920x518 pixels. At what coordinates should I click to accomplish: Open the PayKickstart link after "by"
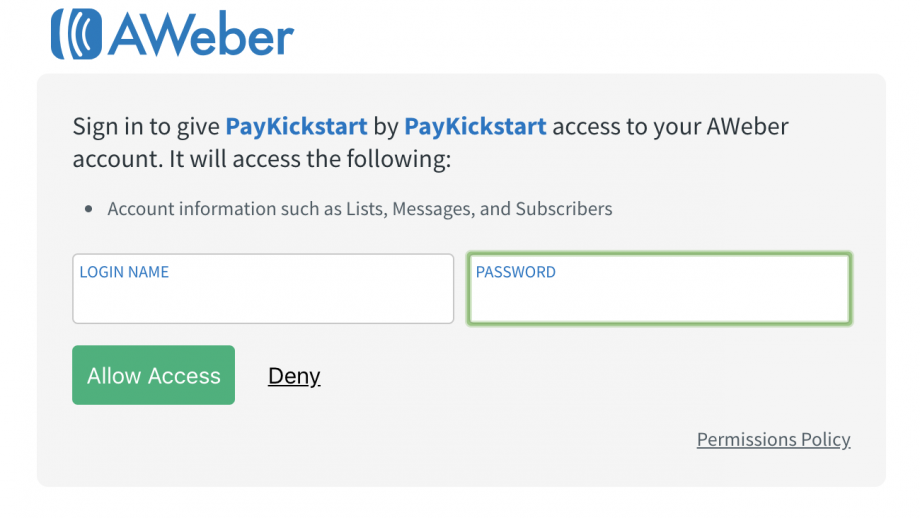tap(475, 127)
